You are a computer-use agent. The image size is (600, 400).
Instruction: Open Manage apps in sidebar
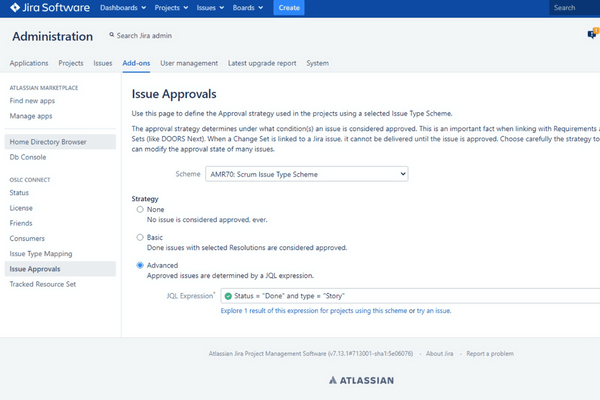31,116
